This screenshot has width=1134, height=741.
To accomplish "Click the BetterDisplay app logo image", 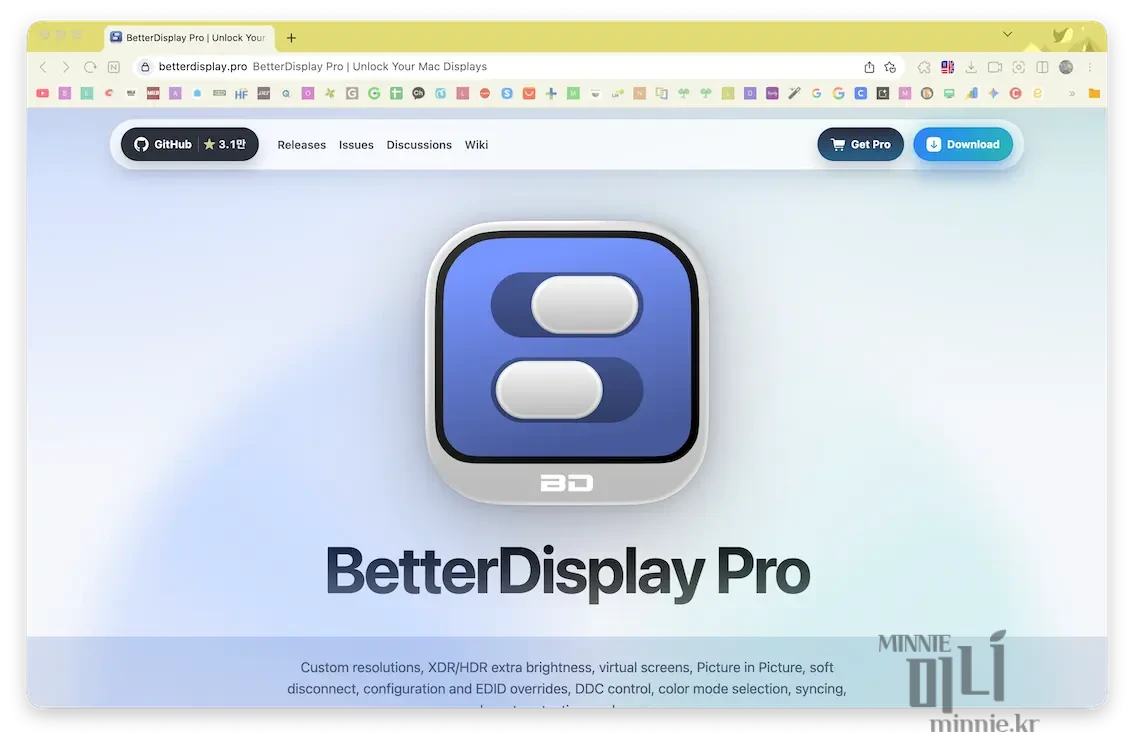I will click(567, 362).
